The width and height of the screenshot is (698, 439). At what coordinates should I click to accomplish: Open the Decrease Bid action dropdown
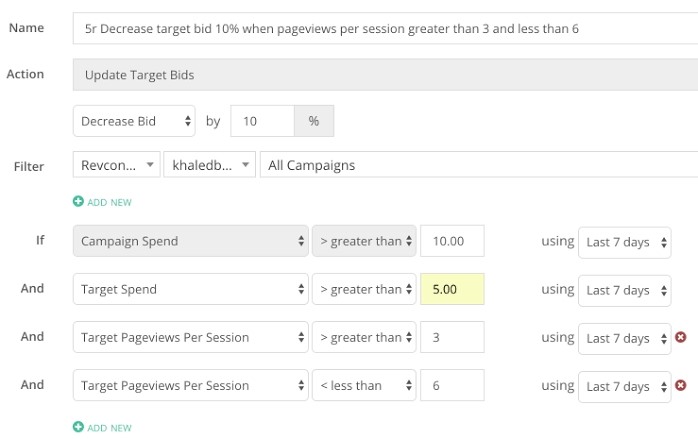pyautogui.click(x=134, y=121)
